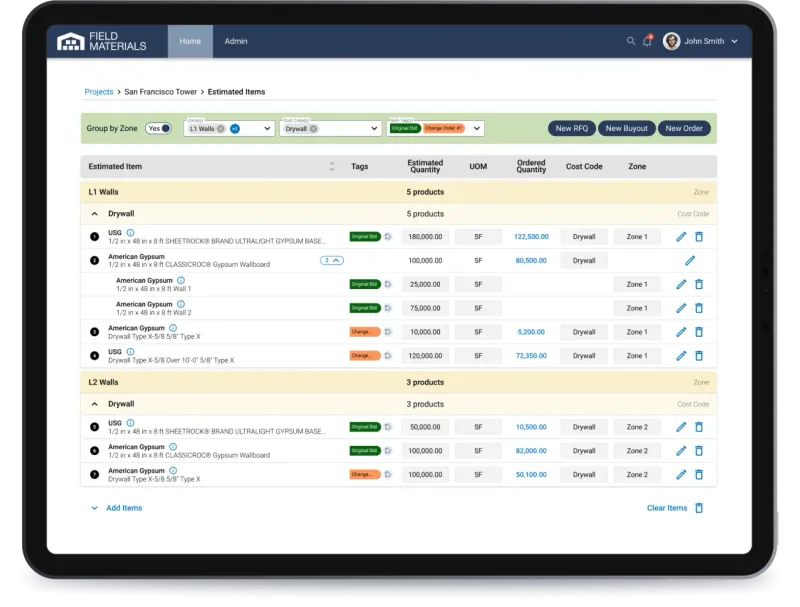Click the Clear Items trash icon
The height and width of the screenshot is (607, 800).
(699, 508)
